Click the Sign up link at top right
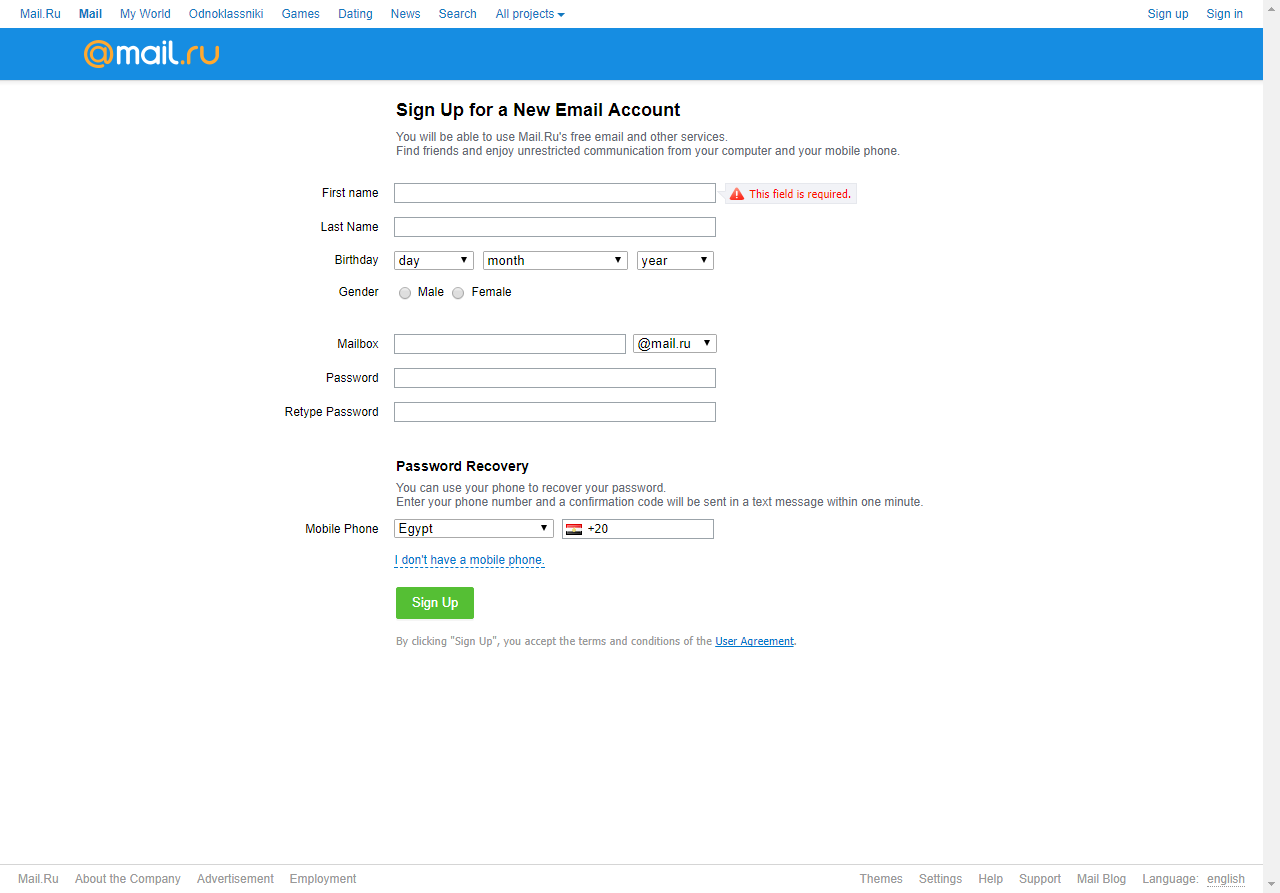The width and height of the screenshot is (1280, 893). [1168, 14]
